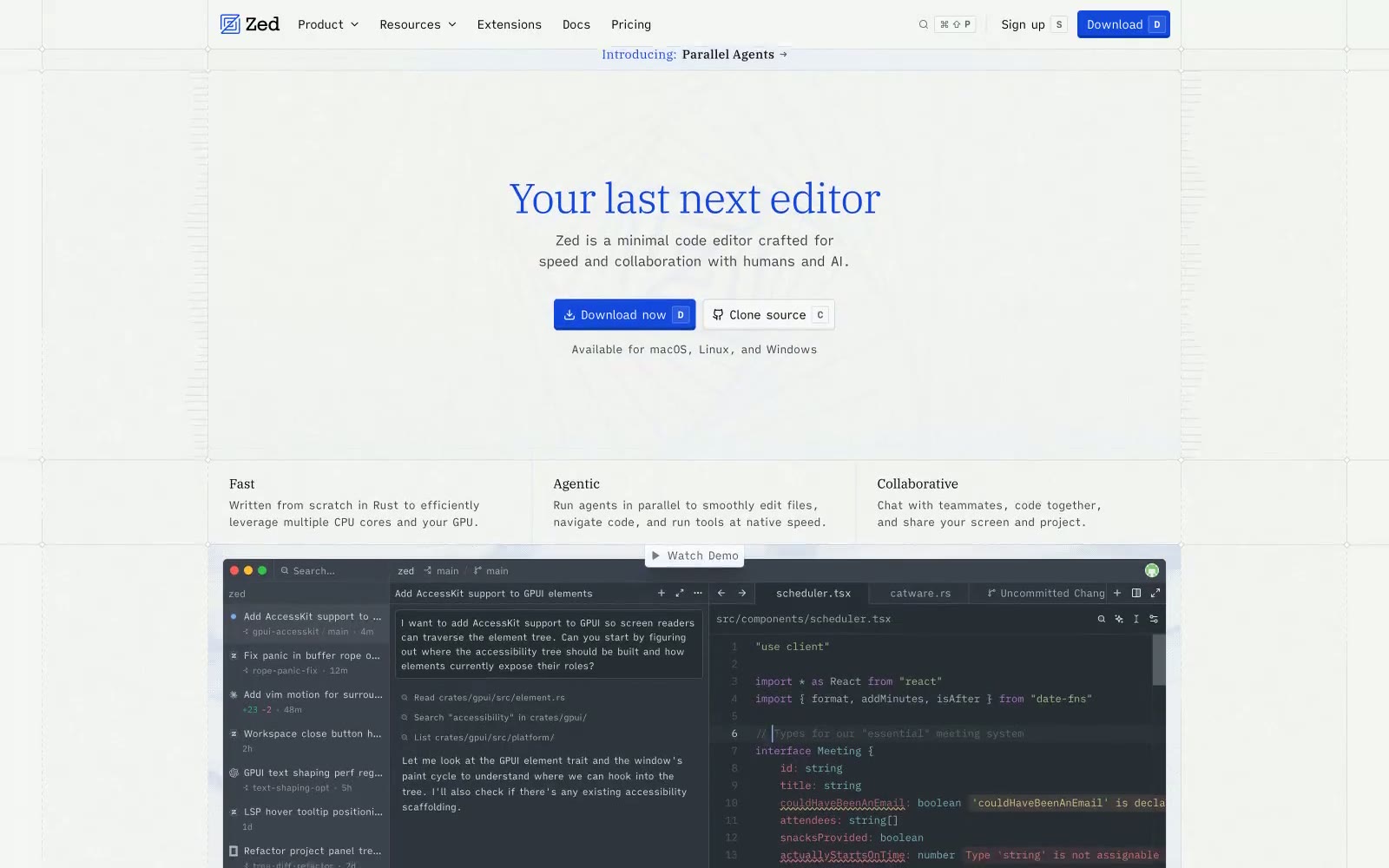Click the Claude icon beside Add vim motion thread
The height and width of the screenshot is (868, 1389).
(x=234, y=694)
